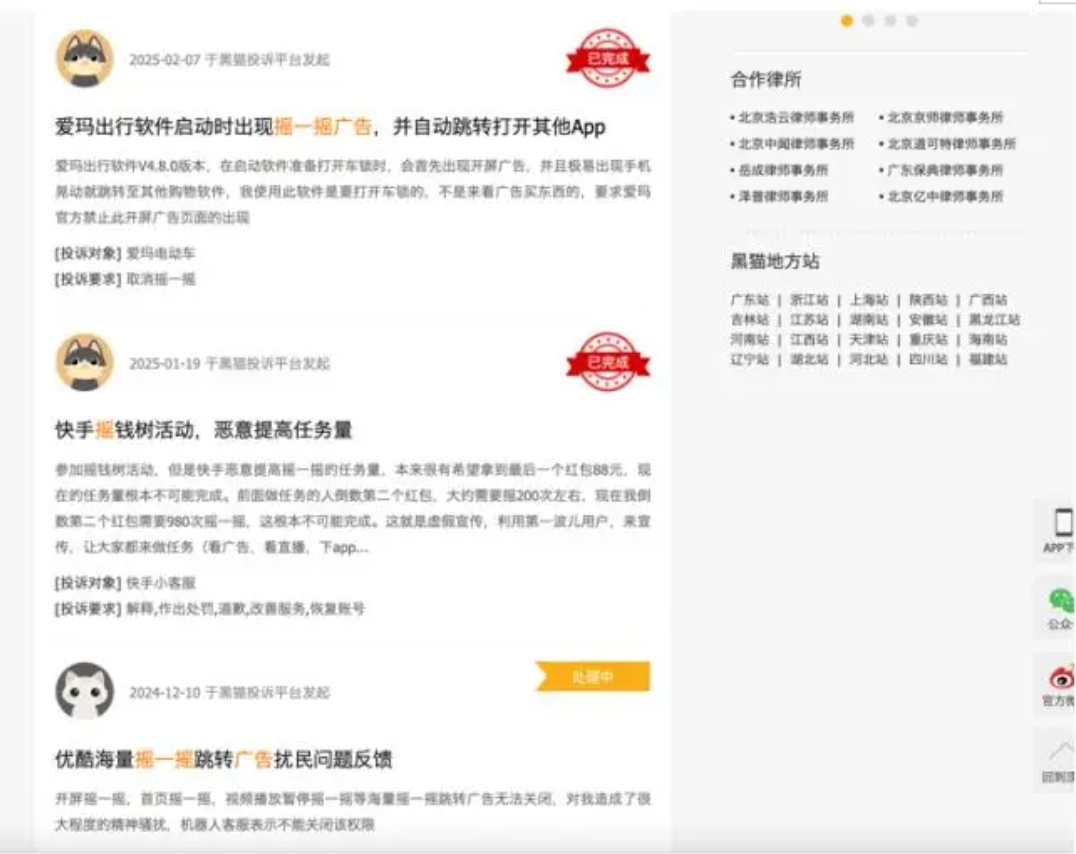The width and height of the screenshot is (1076, 854).
Task: Open law firm link 北京中闻律师事务所
Action: pos(796,143)
